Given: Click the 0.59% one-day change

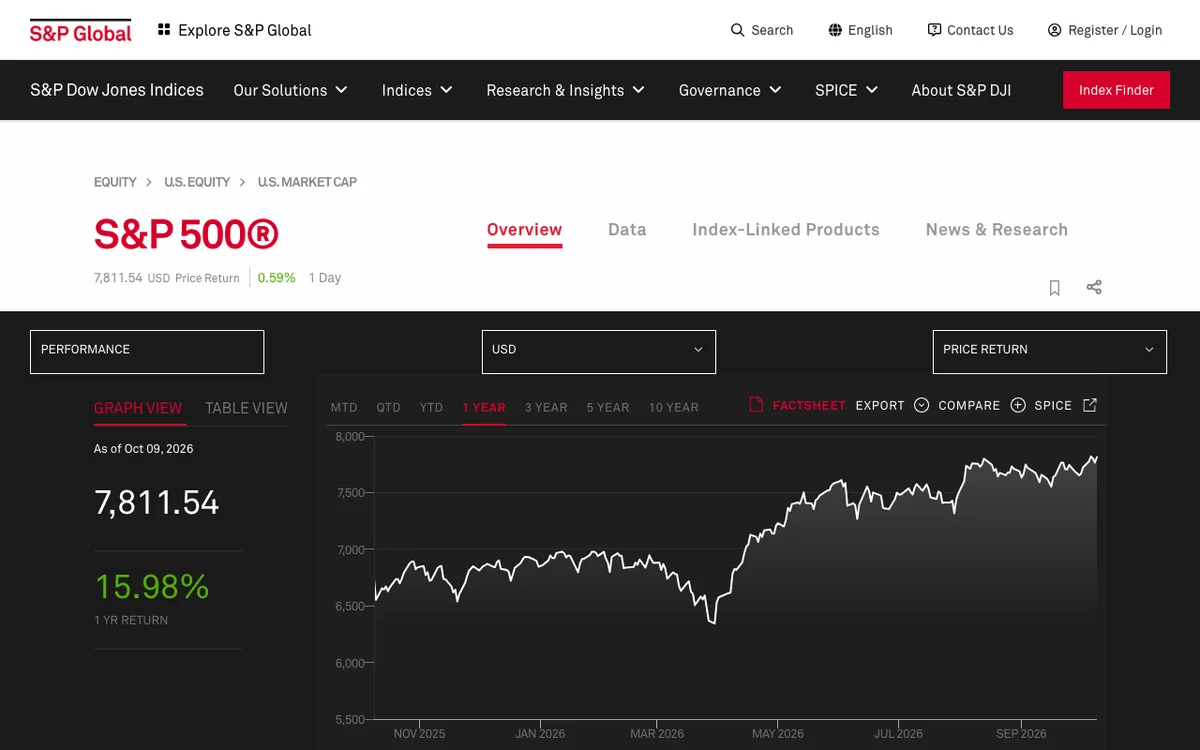Looking at the screenshot, I should point(277,278).
